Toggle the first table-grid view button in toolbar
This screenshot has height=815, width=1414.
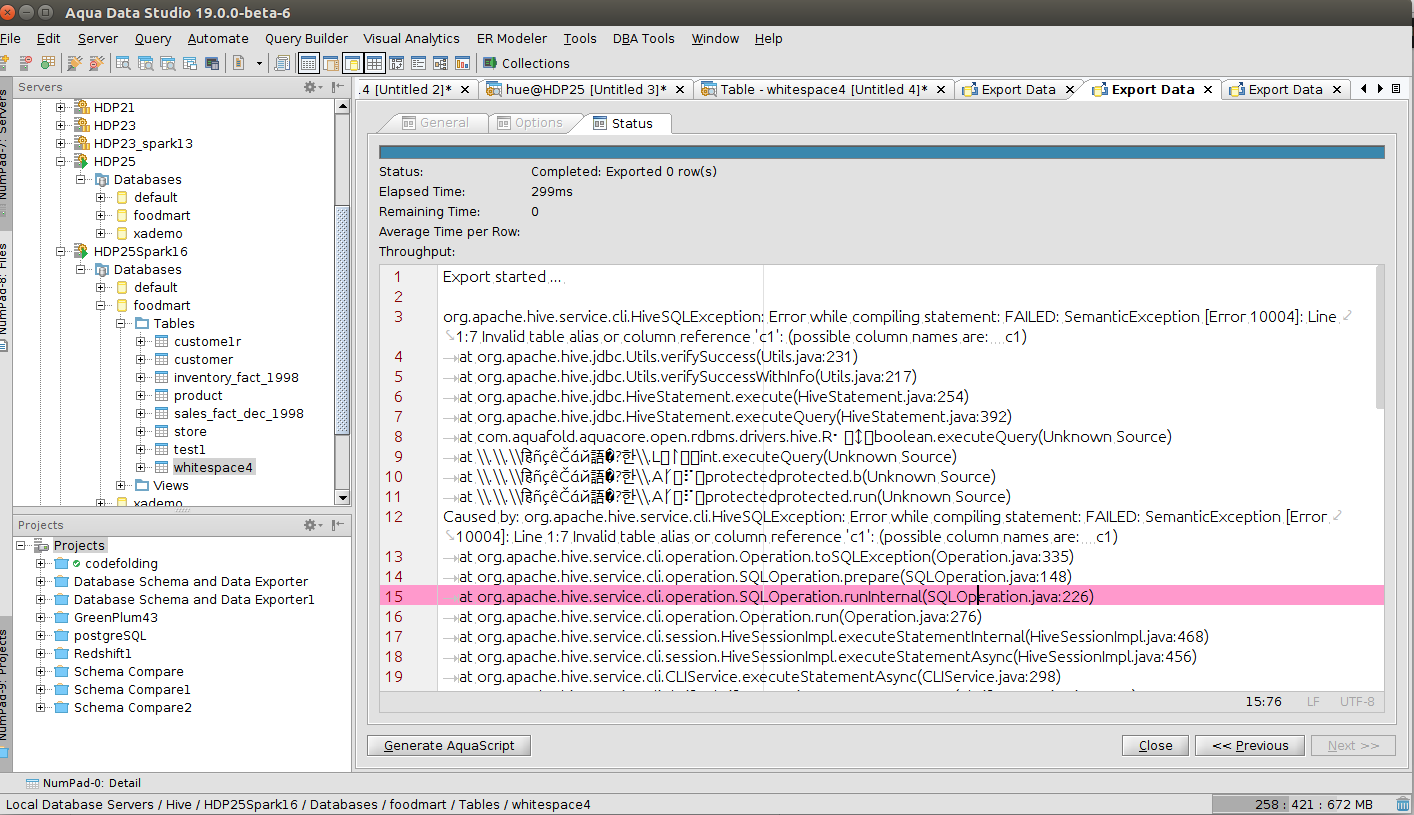[x=308, y=63]
